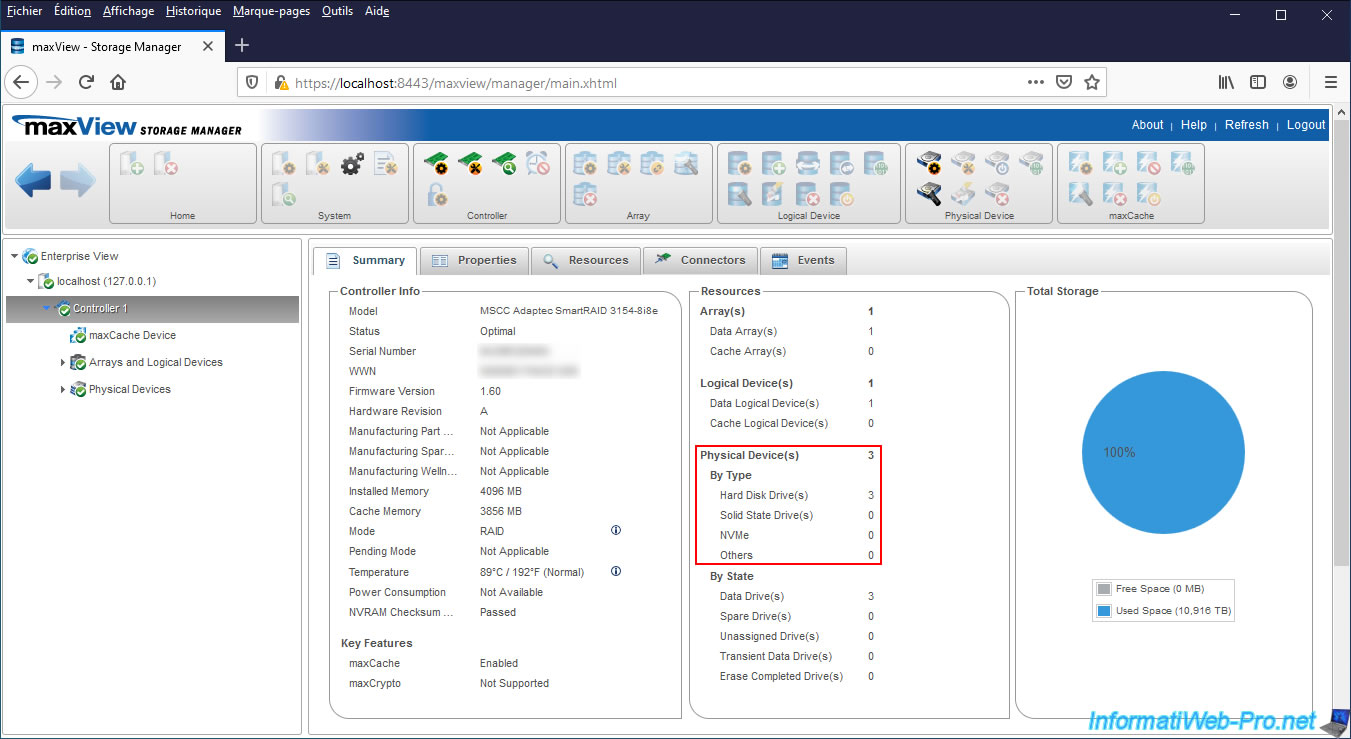Reload the page with browser refresh button
This screenshot has width=1351, height=739.
pyautogui.click(x=87, y=82)
